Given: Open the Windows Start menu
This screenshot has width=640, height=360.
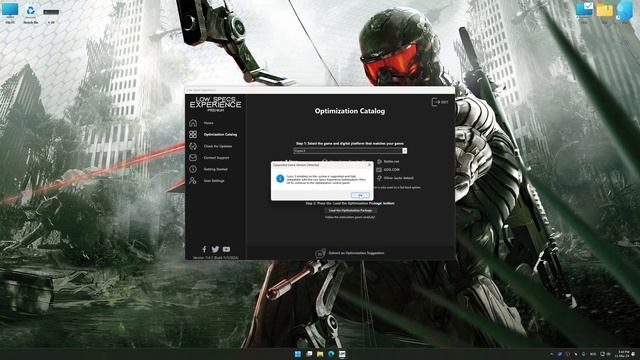Looking at the screenshot, I should pyautogui.click(x=298, y=354).
